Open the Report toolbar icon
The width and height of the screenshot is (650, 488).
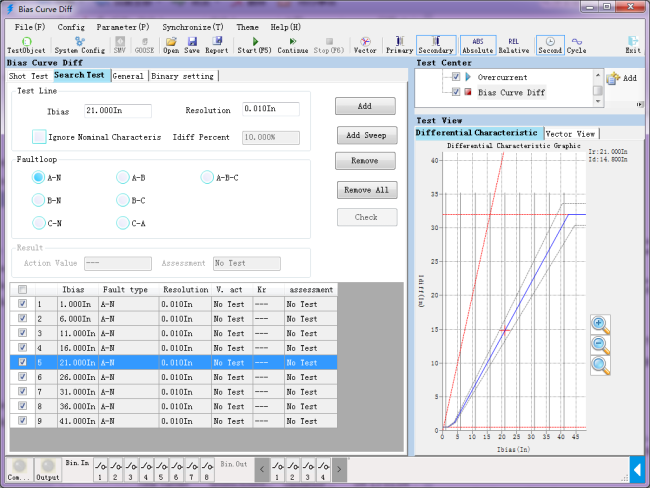216,44
